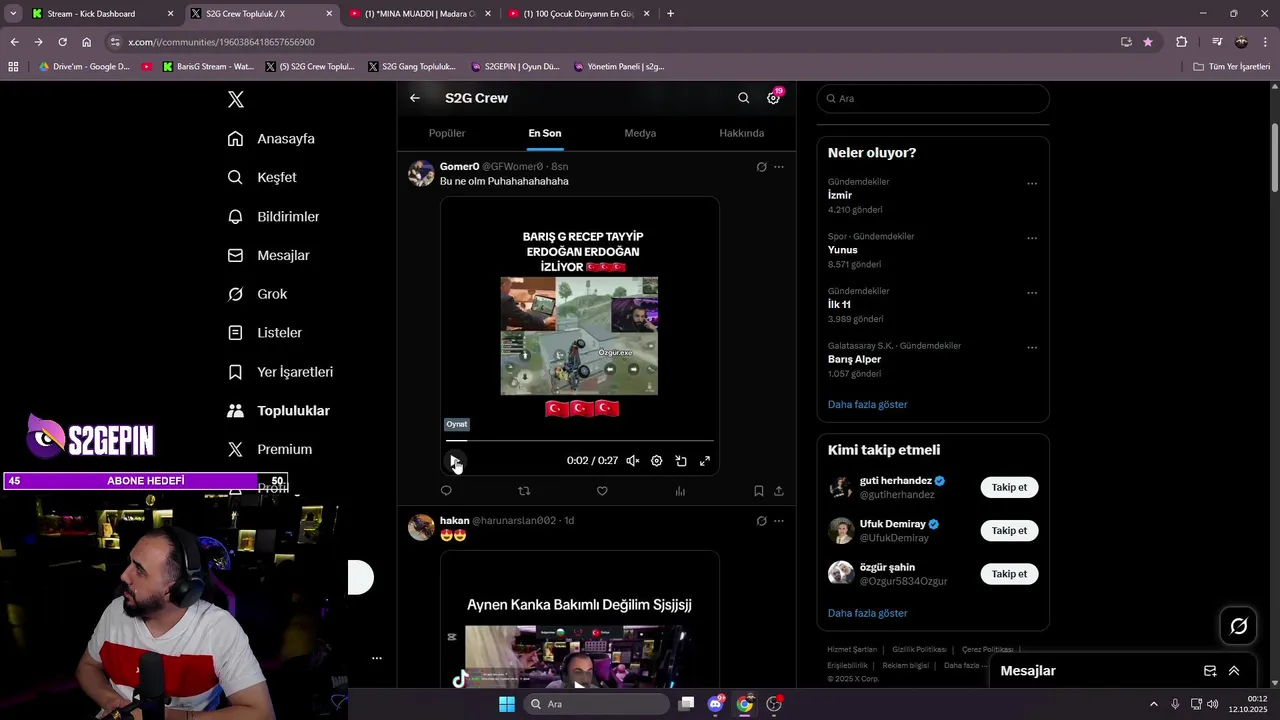The image size is (1280, 720).
Task: Open options for İzmir trend
Action: pyautogui.click(x=1032, y=184)
